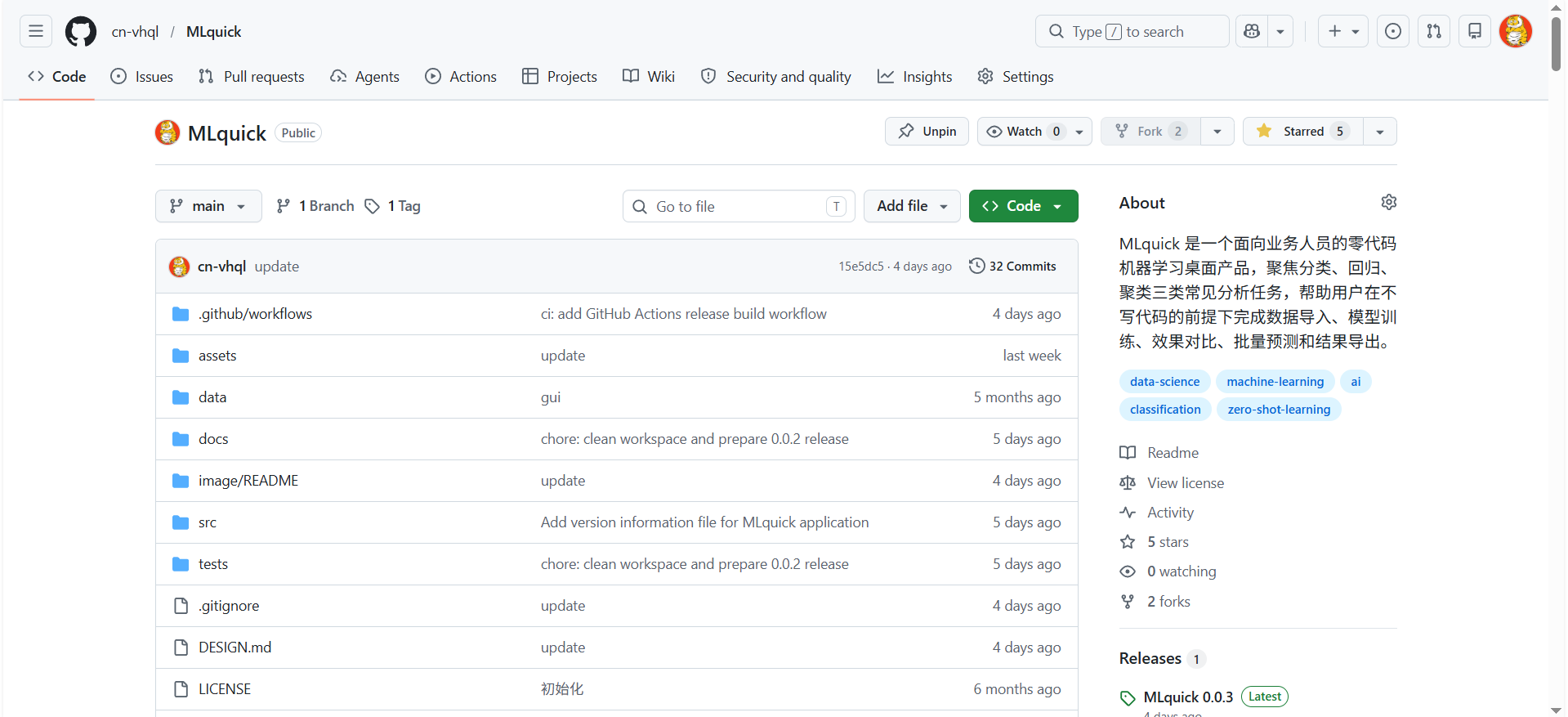1568x717 pixels.
Task: Click the MLquick repository avatar icon
Action: pos(168,132)
